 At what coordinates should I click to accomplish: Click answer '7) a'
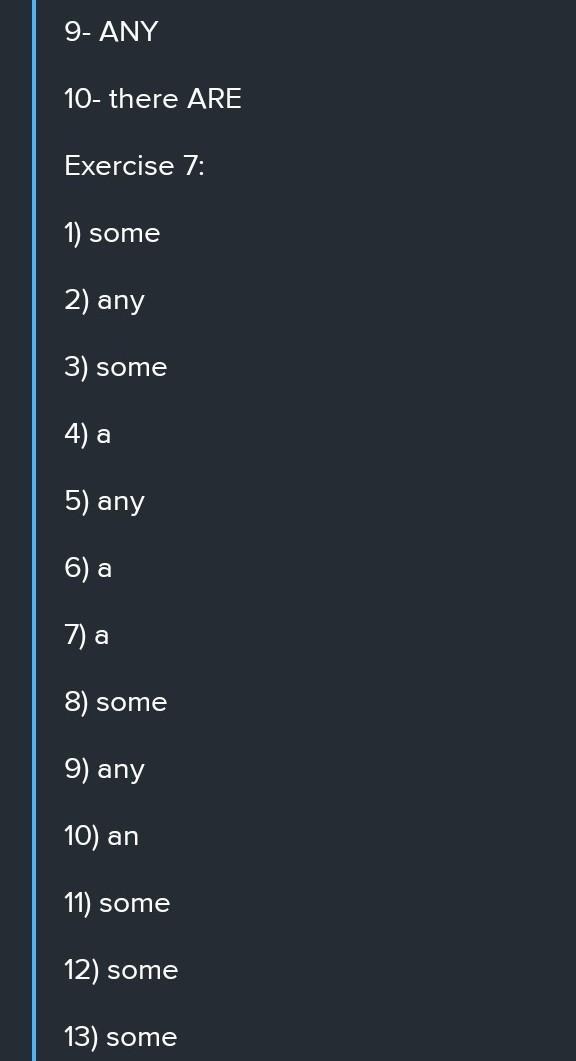coord(87,635)
